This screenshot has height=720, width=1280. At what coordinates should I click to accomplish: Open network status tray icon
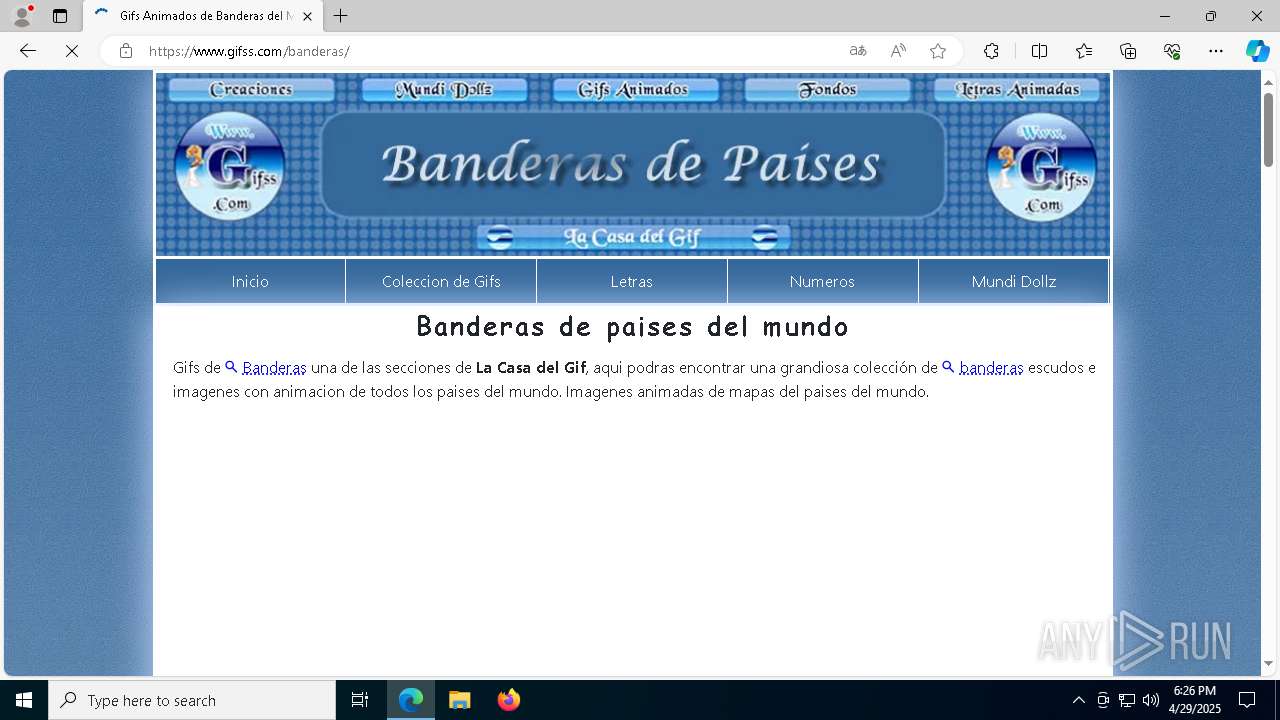point(1127,700)
